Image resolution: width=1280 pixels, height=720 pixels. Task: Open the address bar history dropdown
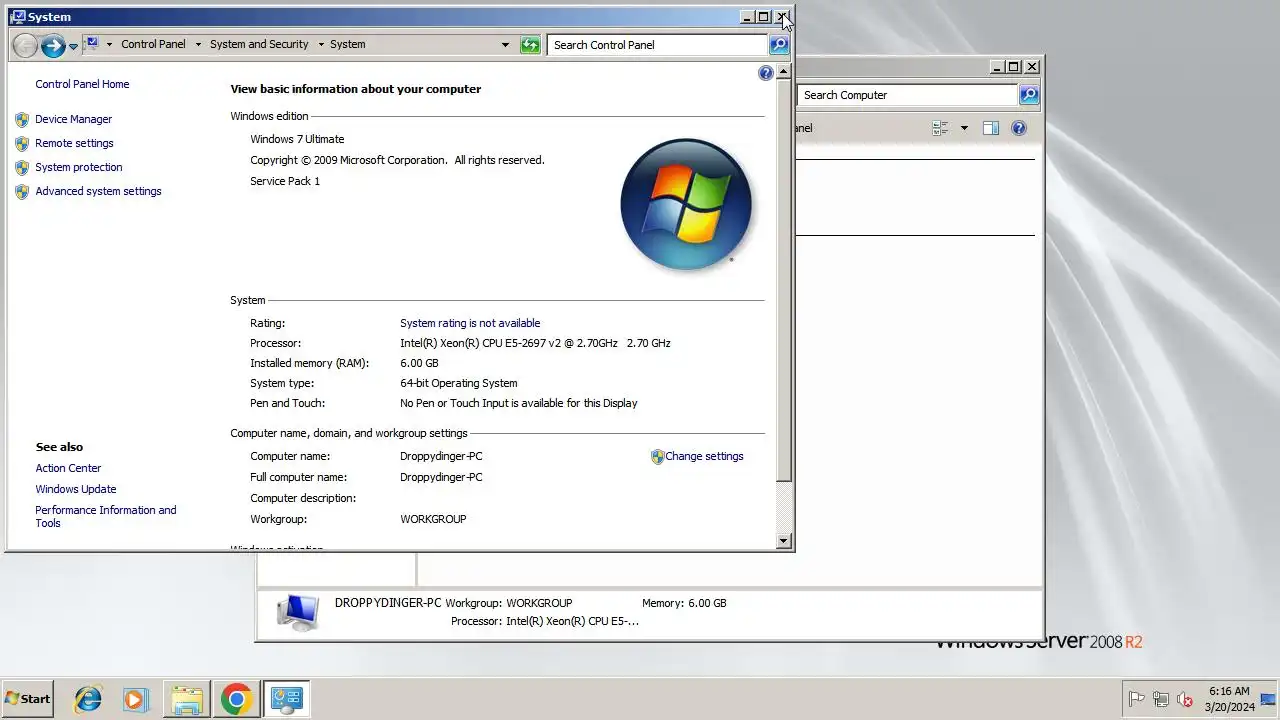[x=505, y=45]
